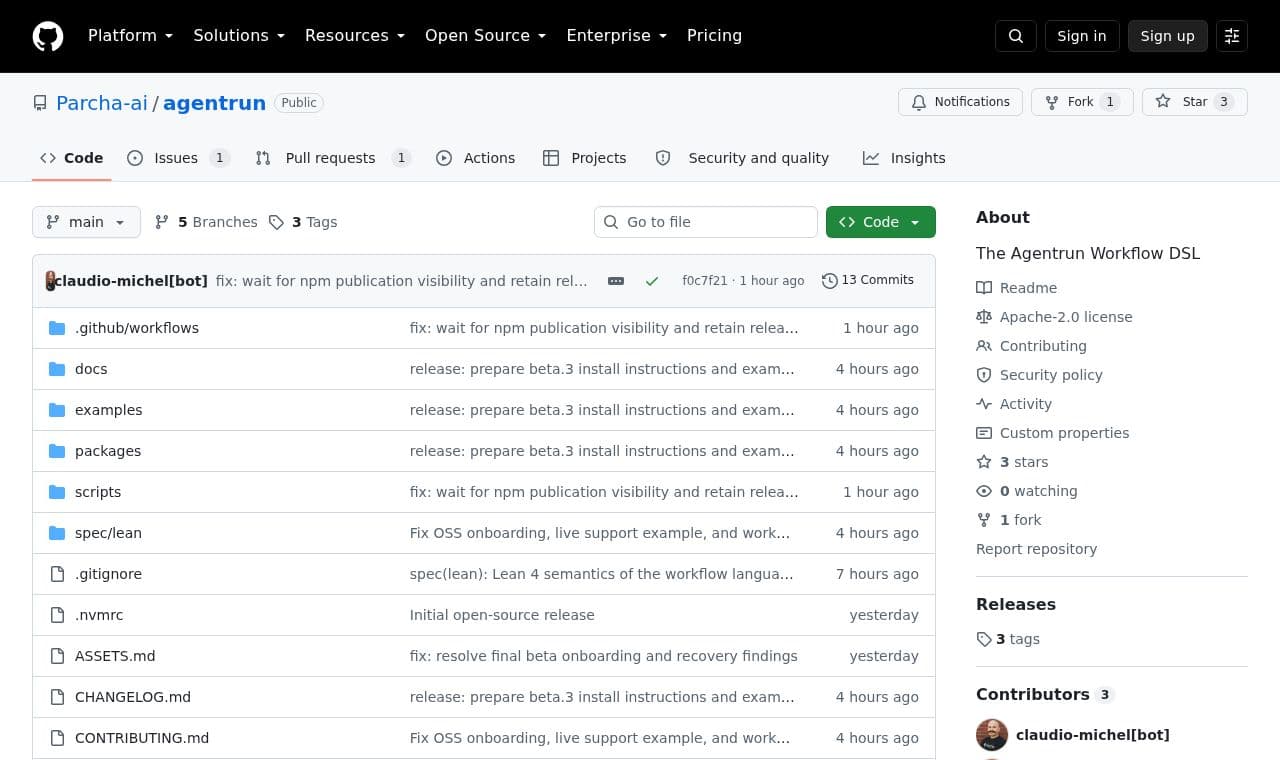
Task: Click the .gitignore file icon
Action: pos(57,574)
